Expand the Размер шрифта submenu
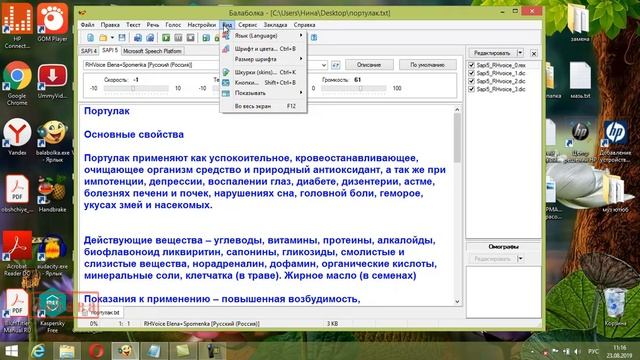 264,59
